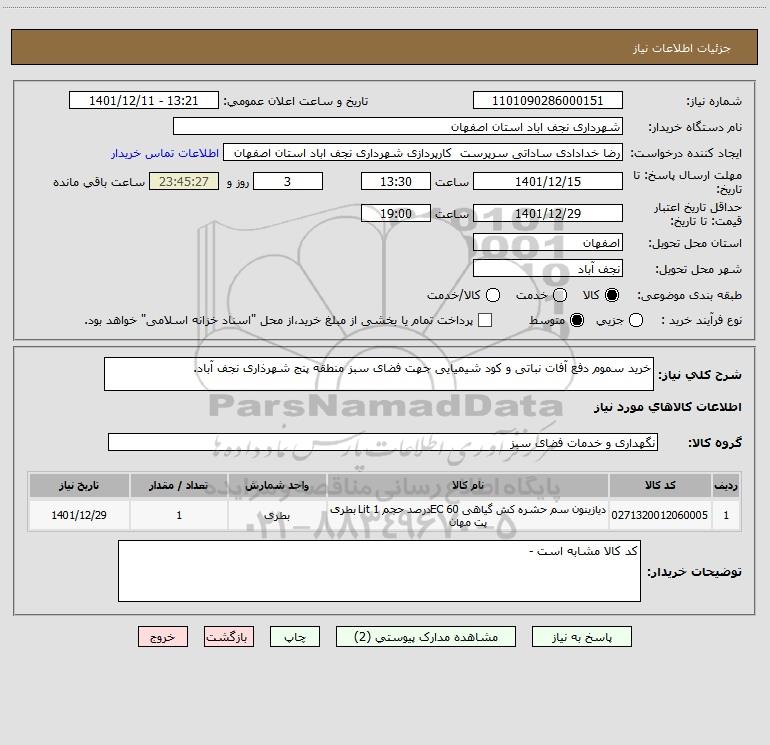Click buyer organization name field
Screen dimensions: 770x745
(398, 127)
